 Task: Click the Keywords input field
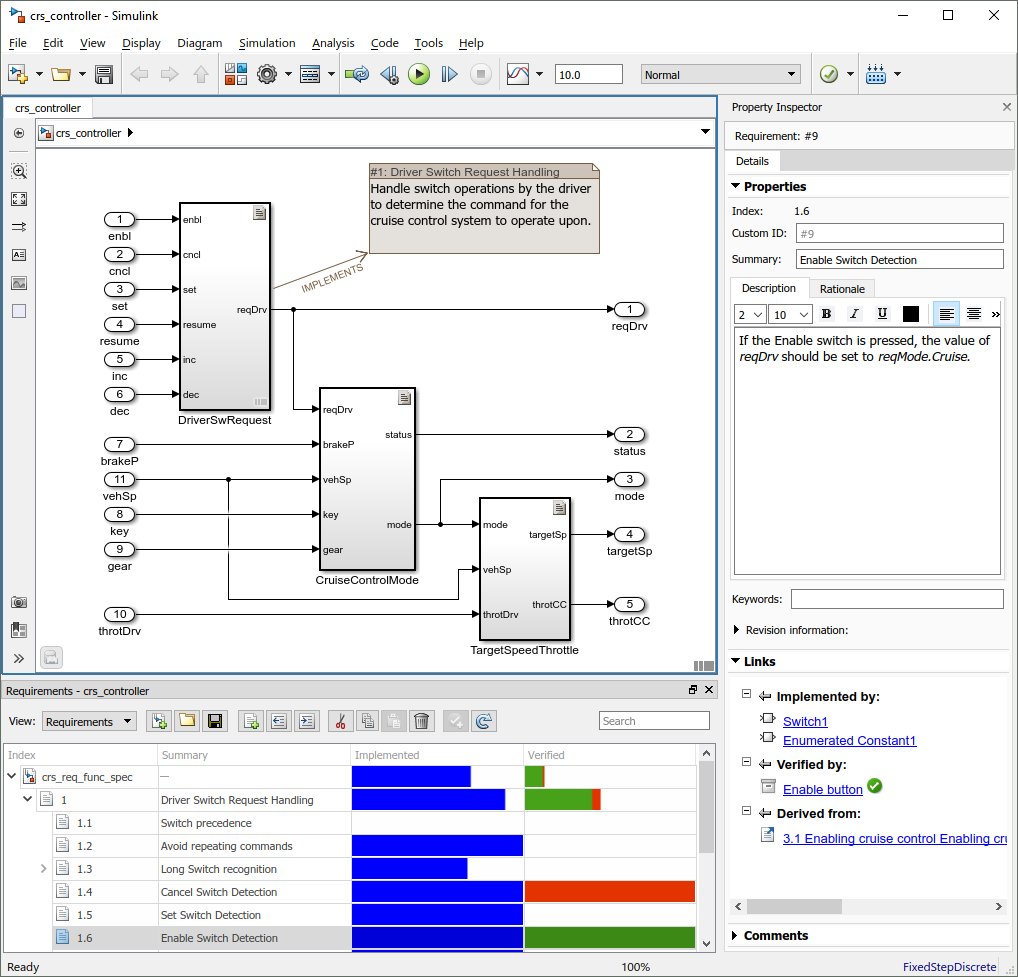(x=896, y=599)
